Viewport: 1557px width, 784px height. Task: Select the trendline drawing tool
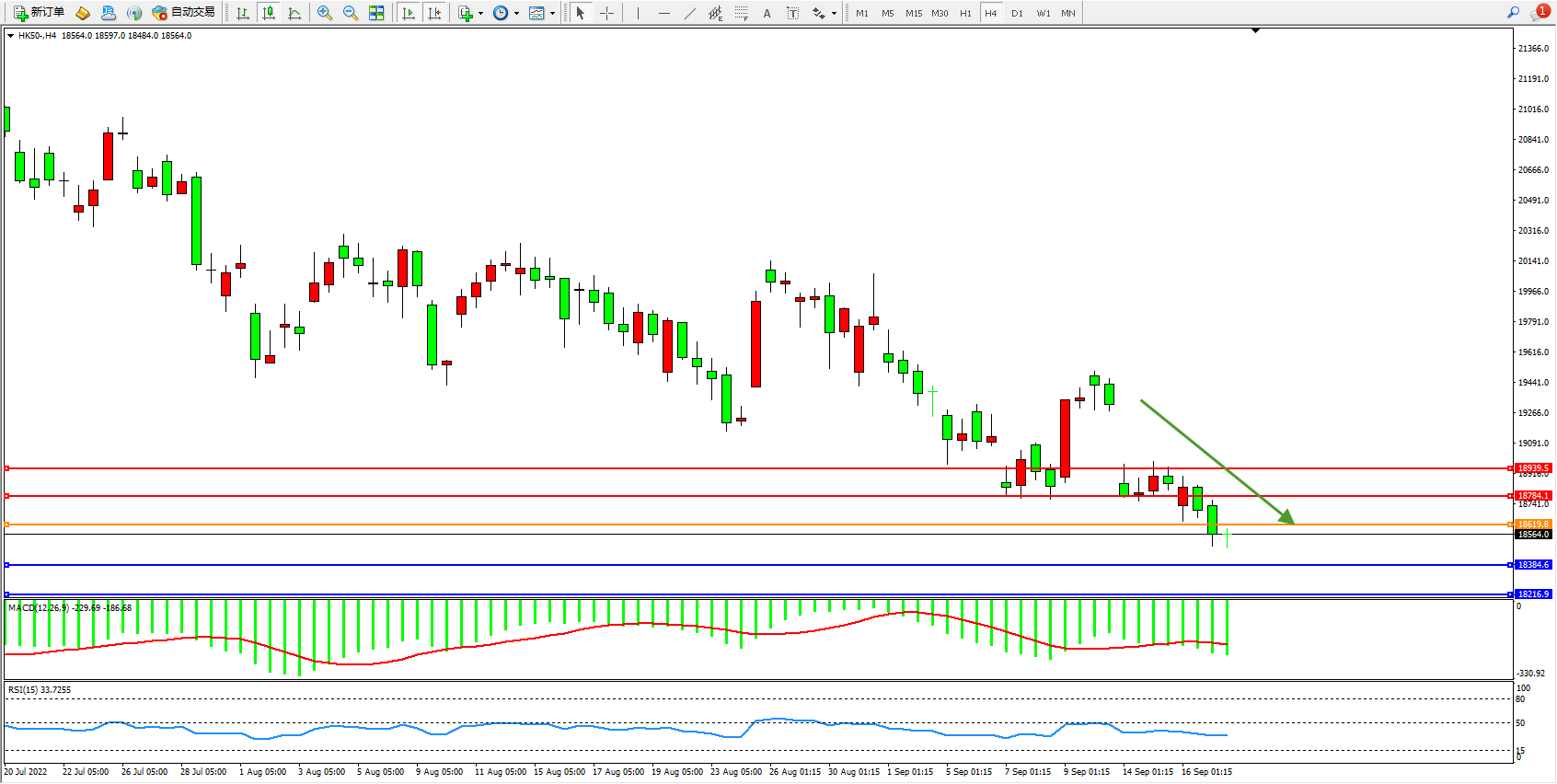pos(689,13)
